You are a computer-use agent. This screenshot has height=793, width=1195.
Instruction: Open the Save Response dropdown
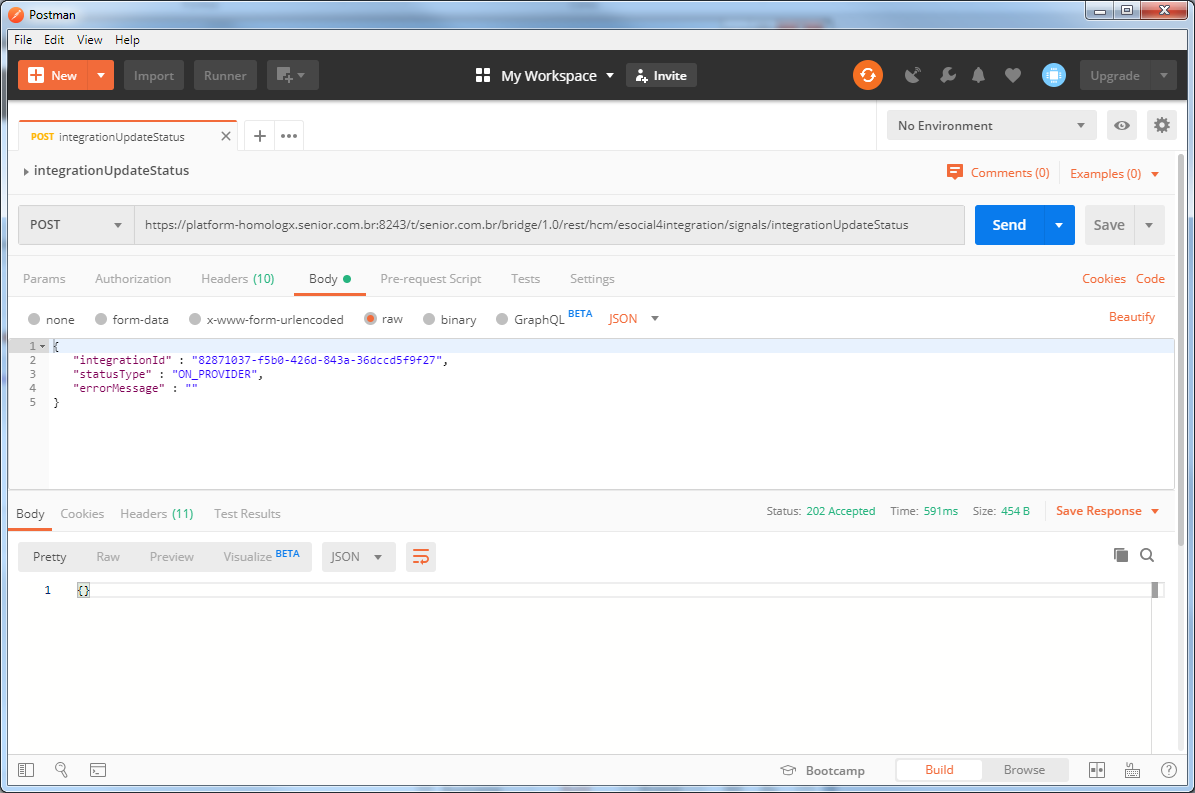(x=1107, y=511)
